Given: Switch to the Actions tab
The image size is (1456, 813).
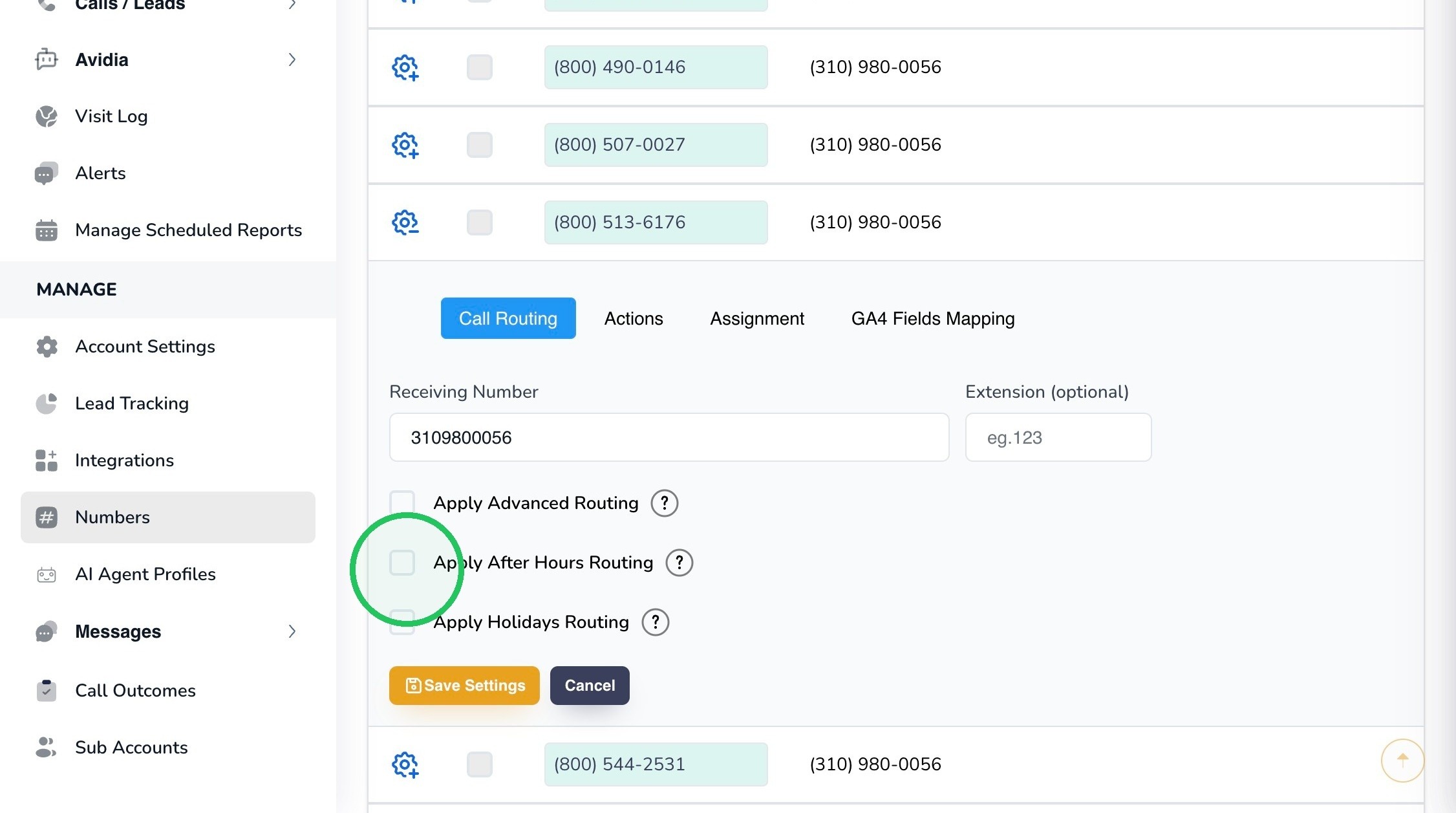Looking at the screenshot, I should pyautogui.click(x=634, y=318).
